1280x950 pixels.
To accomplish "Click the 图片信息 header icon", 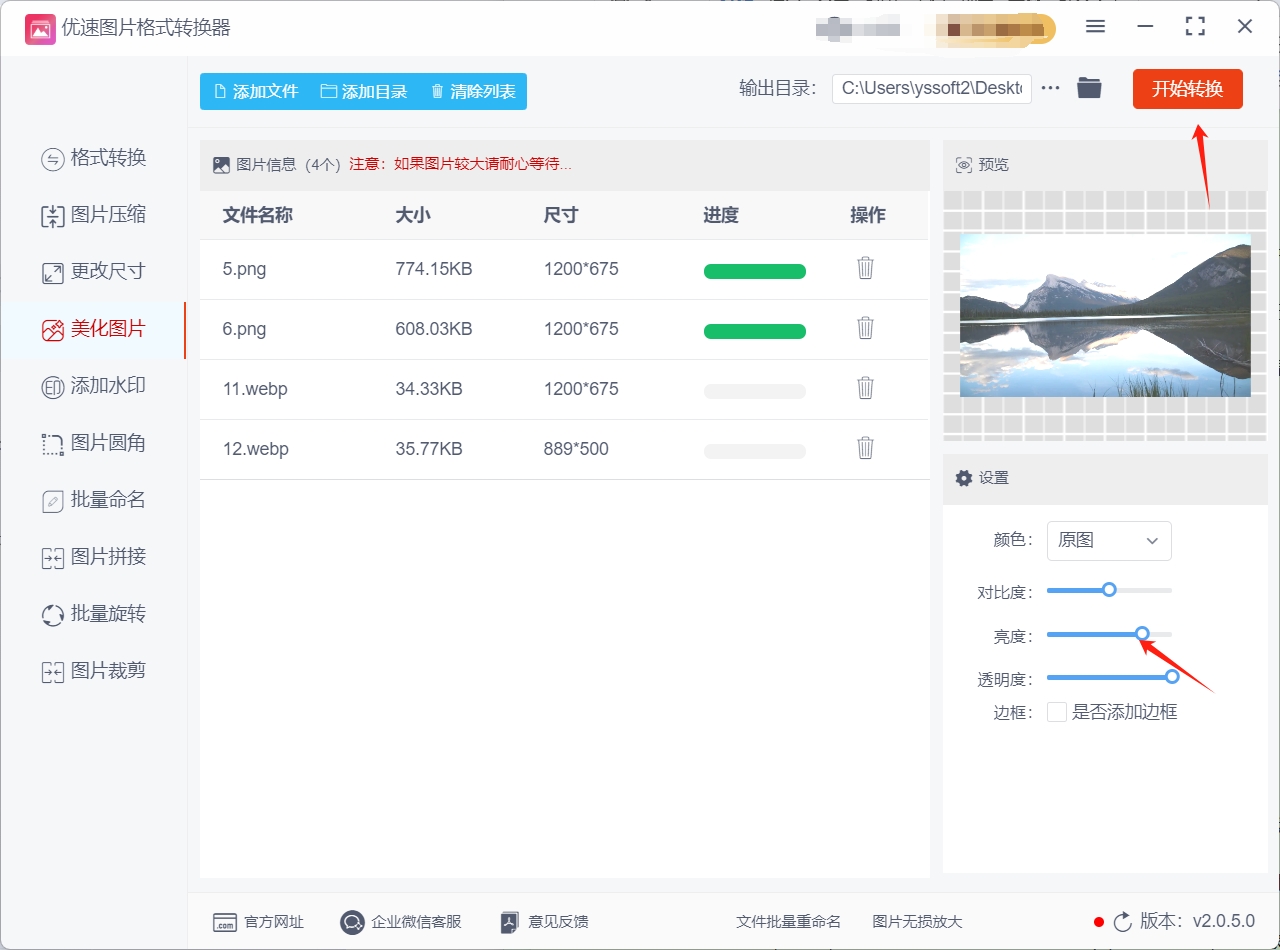I will pos(221,165).
